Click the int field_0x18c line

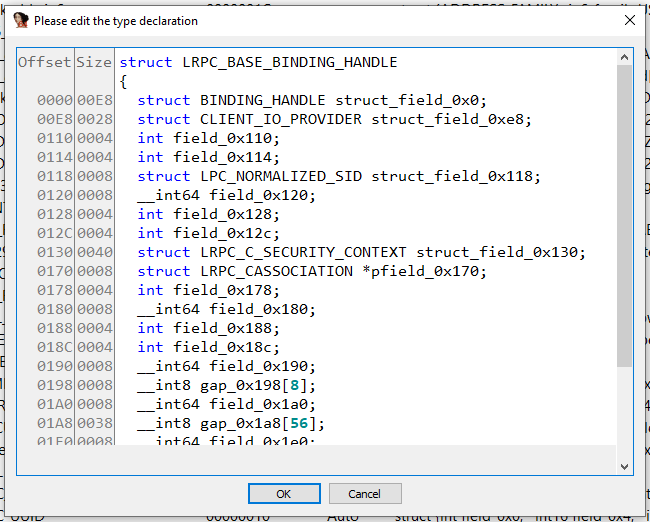click(x=209, y=347)
